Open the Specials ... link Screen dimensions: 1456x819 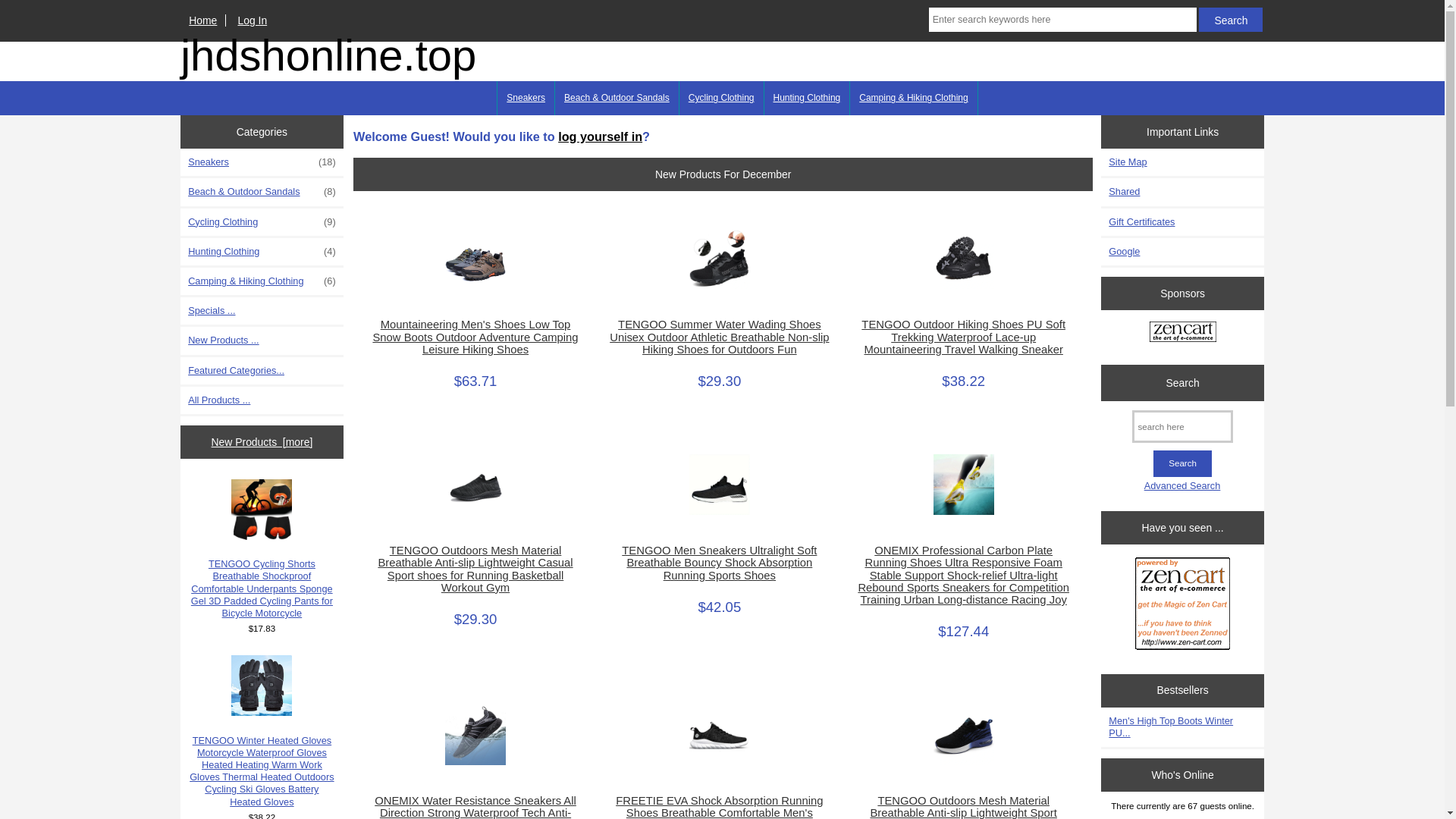[x=212, y=311]
